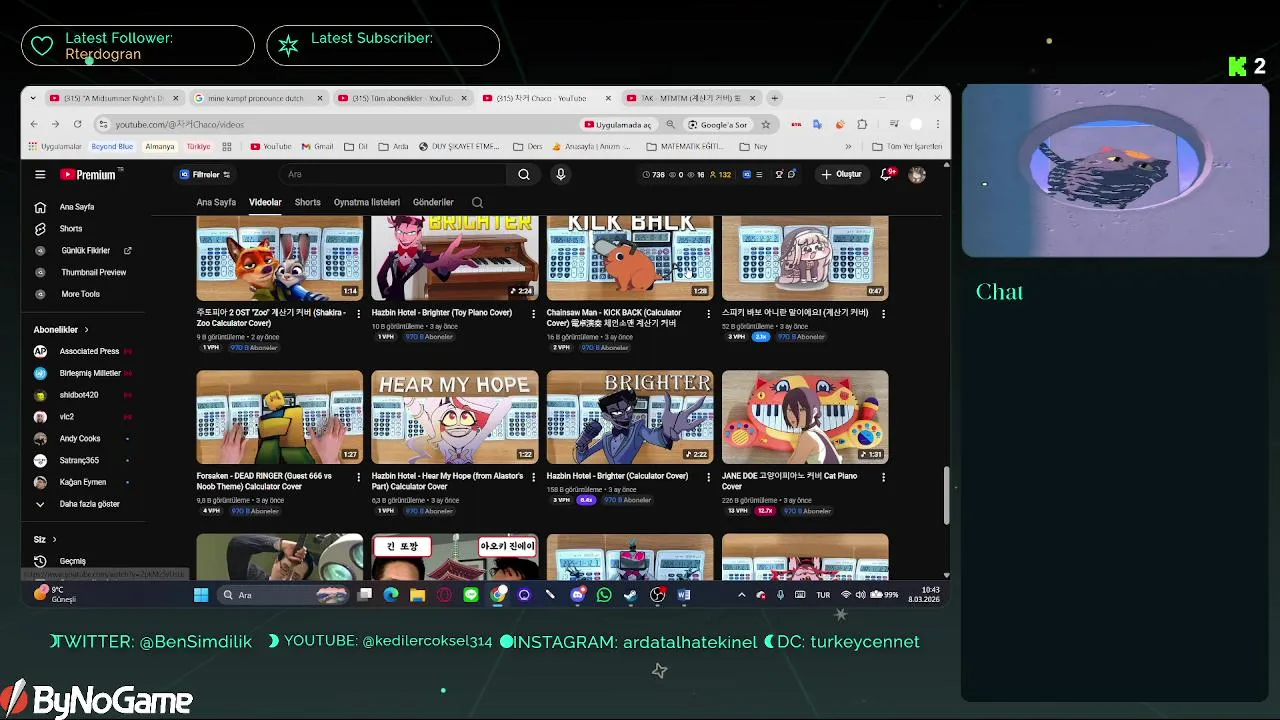Open the Gmail bookmark
The image size is (1280, 720).
pyautogui.click(x=318, y=146)
